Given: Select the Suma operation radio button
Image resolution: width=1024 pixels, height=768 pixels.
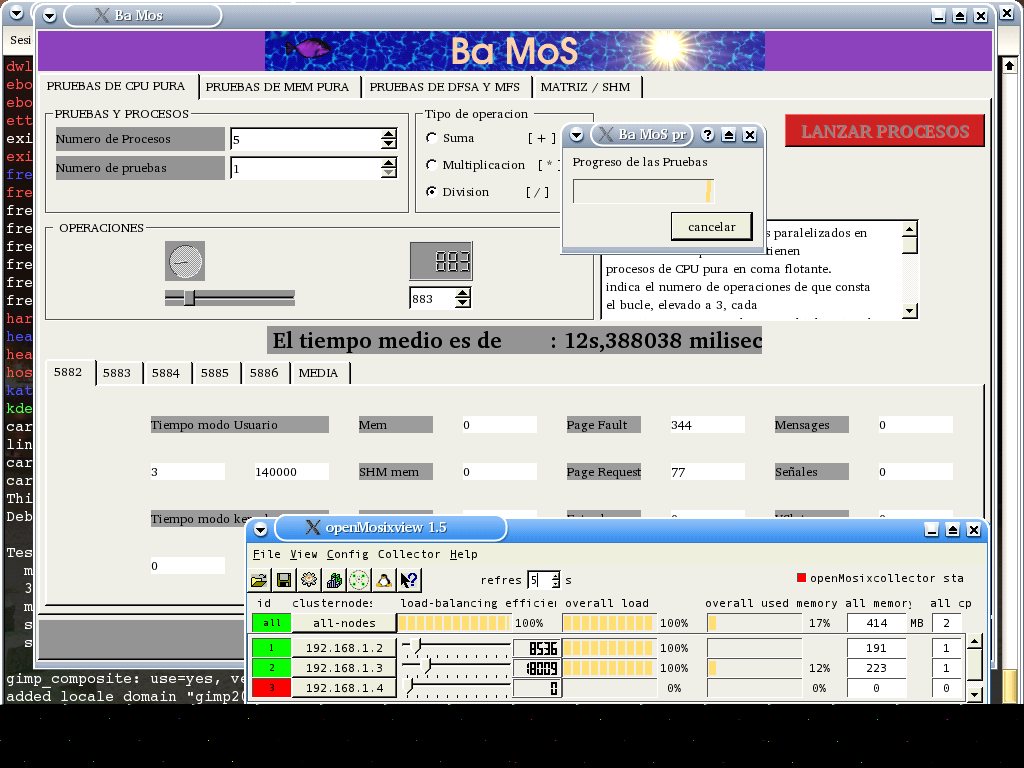Looking at the screenshot, I should pos(432,138).
